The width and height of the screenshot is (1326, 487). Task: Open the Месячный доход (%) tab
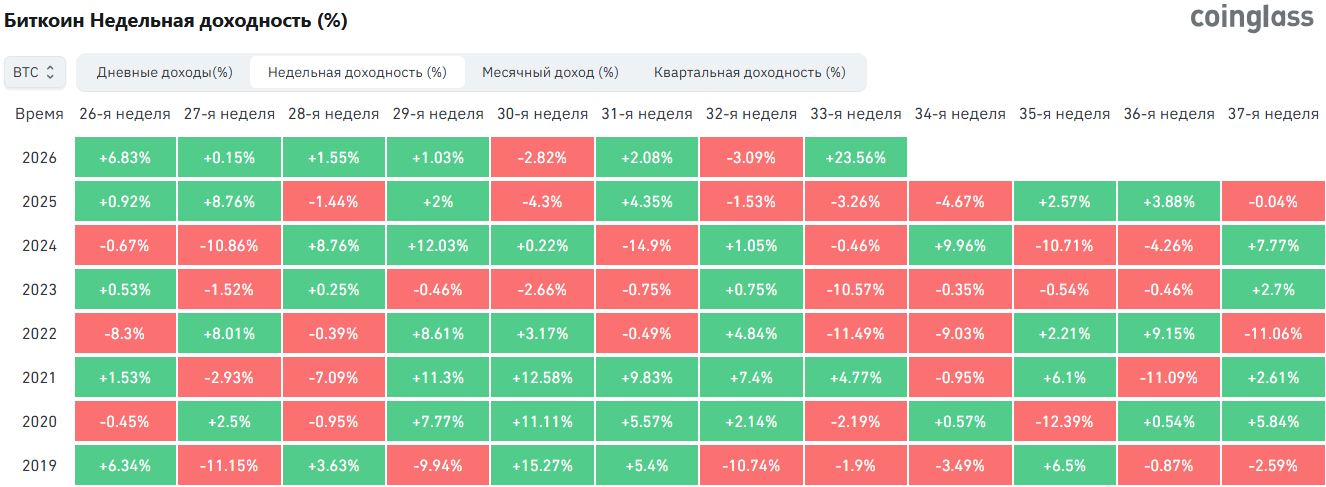point(550,72)
